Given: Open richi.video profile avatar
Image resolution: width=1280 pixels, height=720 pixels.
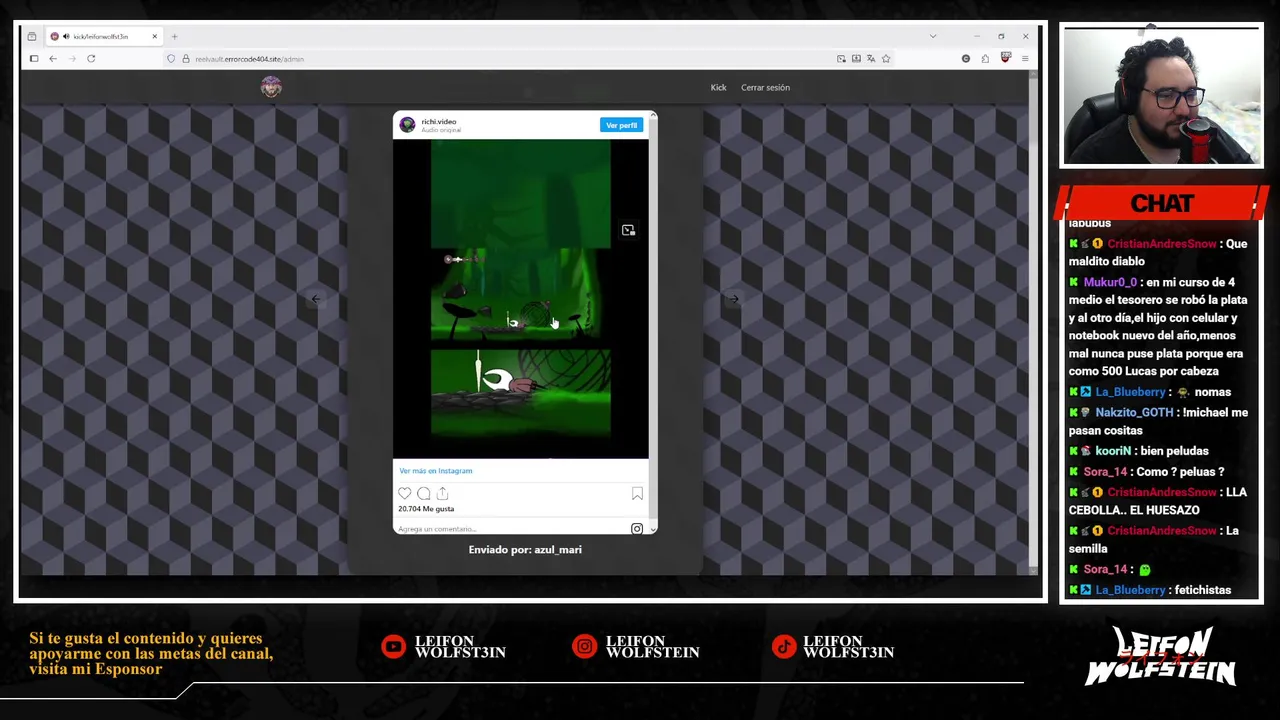Looking at the screenshot, I should (x=407, y=125).
